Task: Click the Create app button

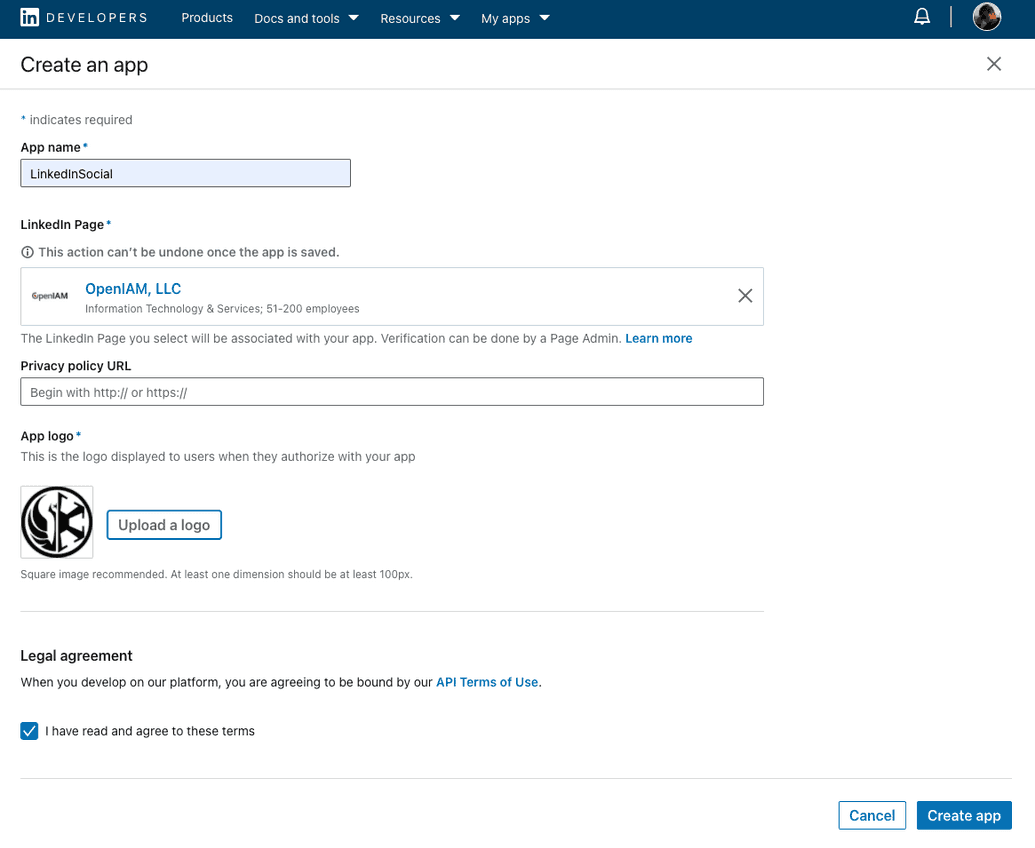Action: click(x=963, y=815)
